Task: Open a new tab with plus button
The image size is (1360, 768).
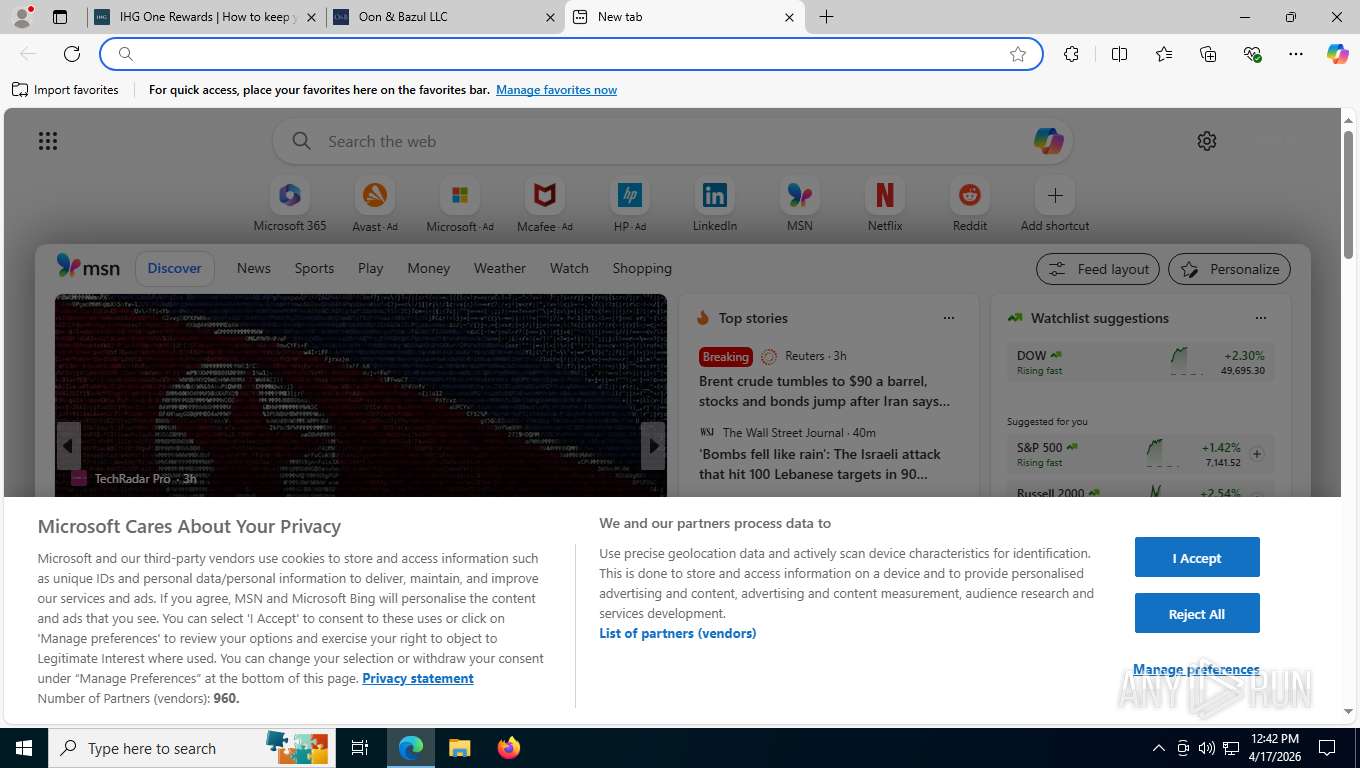Action: point(826,17)
